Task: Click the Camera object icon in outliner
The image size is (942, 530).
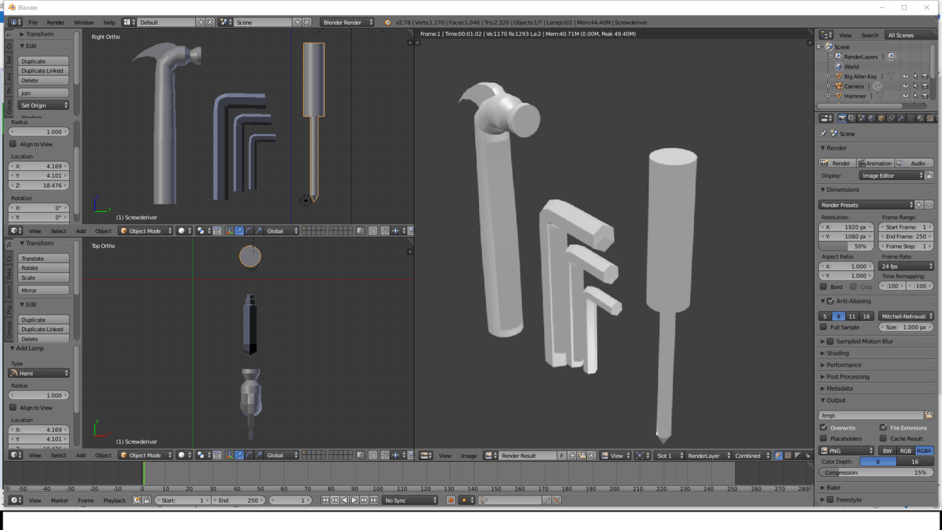Action: click(x=838, y=86)
